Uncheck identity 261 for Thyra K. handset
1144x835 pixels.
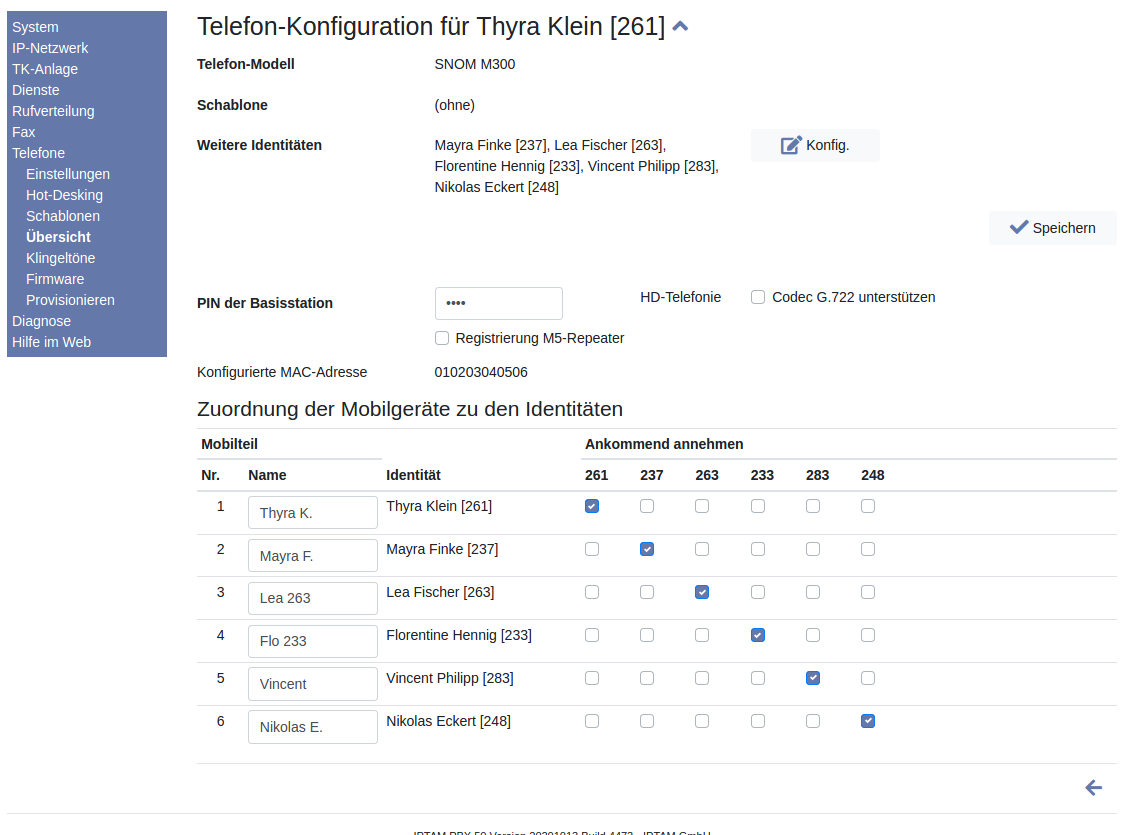(592, 506)
